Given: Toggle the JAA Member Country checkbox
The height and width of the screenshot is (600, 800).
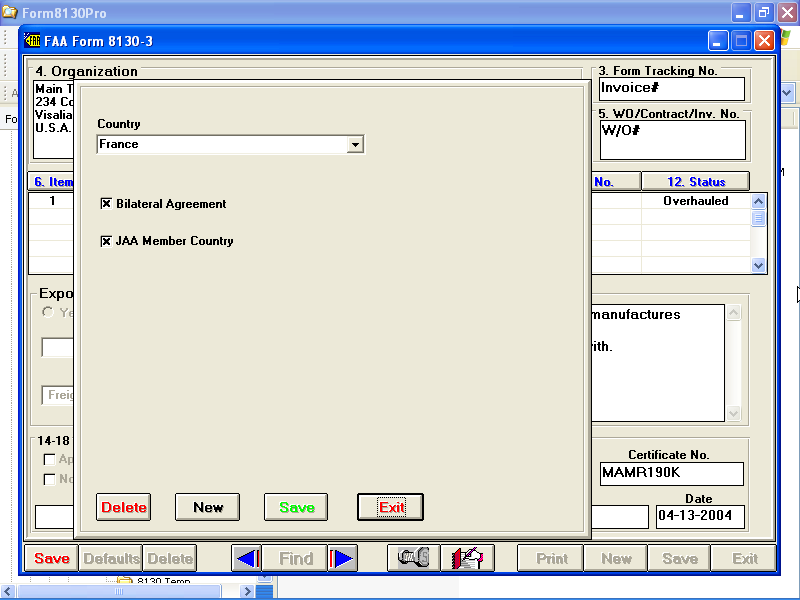Looking at the screenshot, I should 106,241.
